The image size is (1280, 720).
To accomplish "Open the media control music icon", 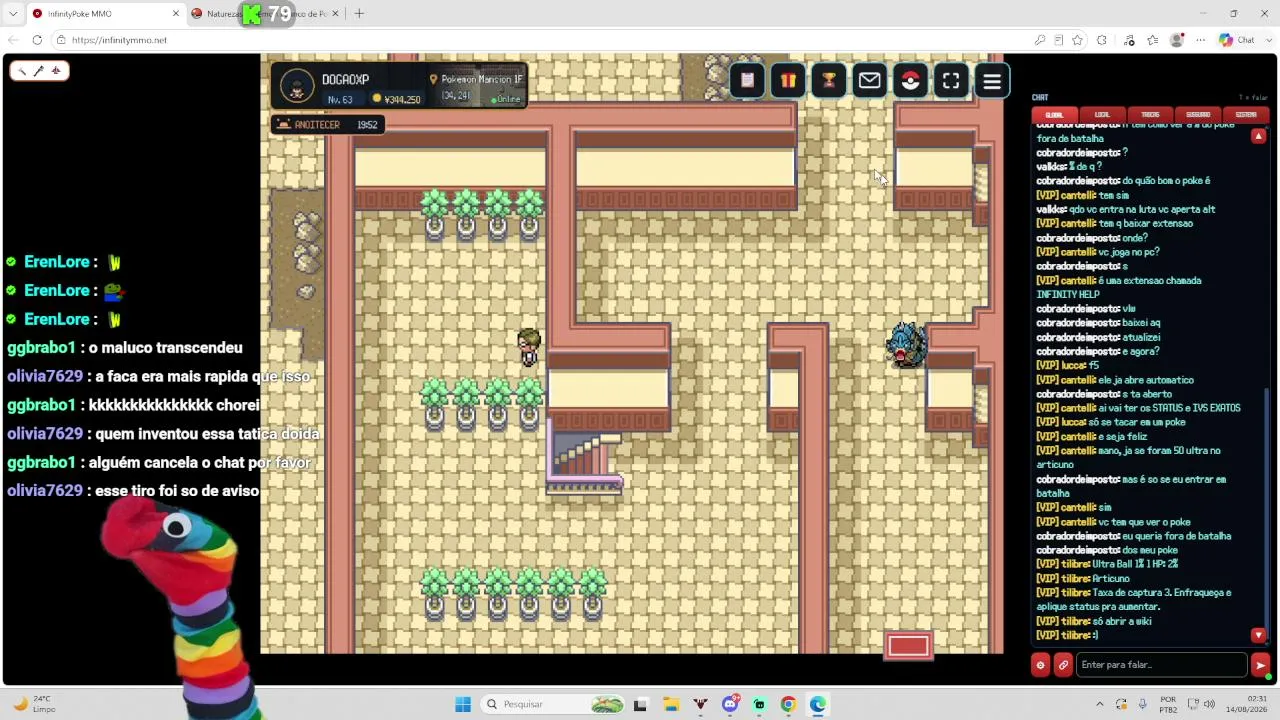I will click(1129, 40).
